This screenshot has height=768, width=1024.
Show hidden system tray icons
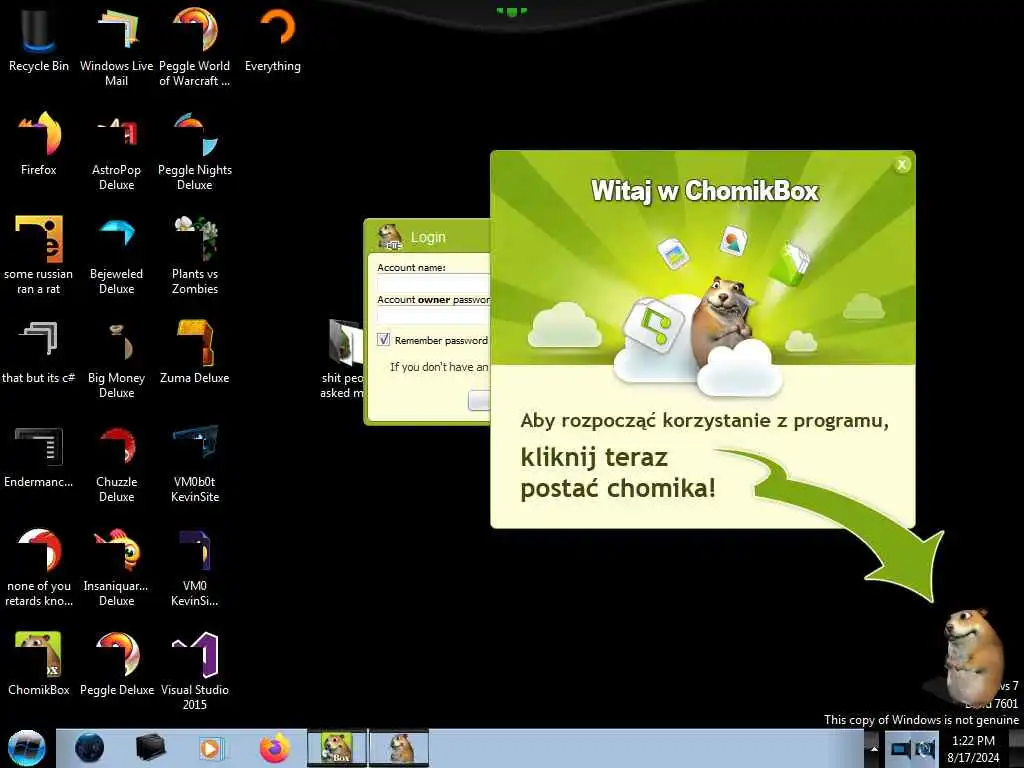pyautogui.click(x=873, y=749)
